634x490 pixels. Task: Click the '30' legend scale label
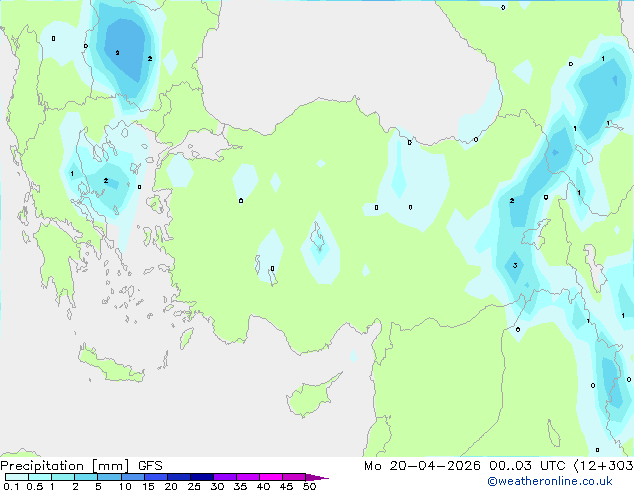point(217,486)
